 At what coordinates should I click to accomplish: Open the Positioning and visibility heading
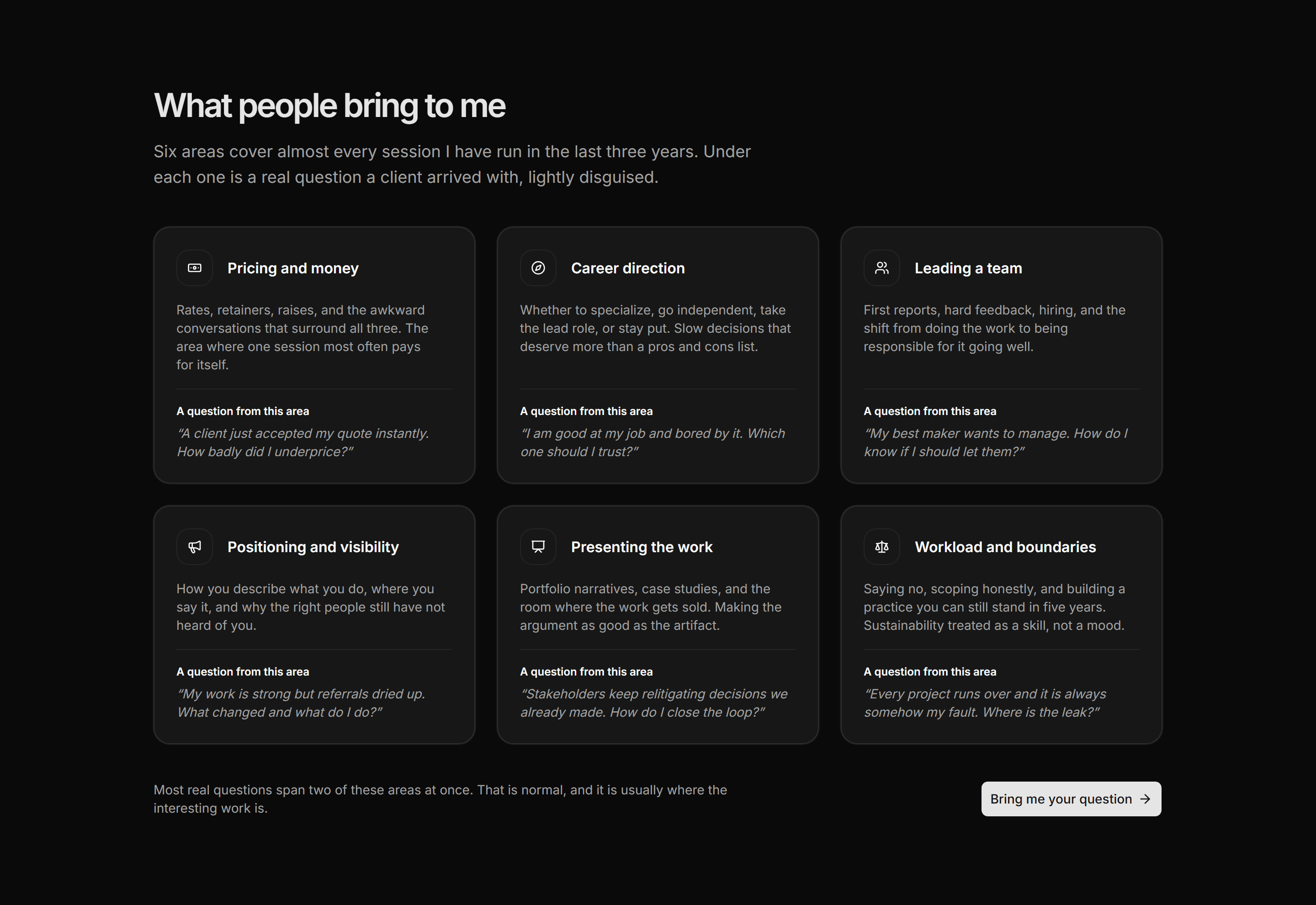(x=313, y=547)
